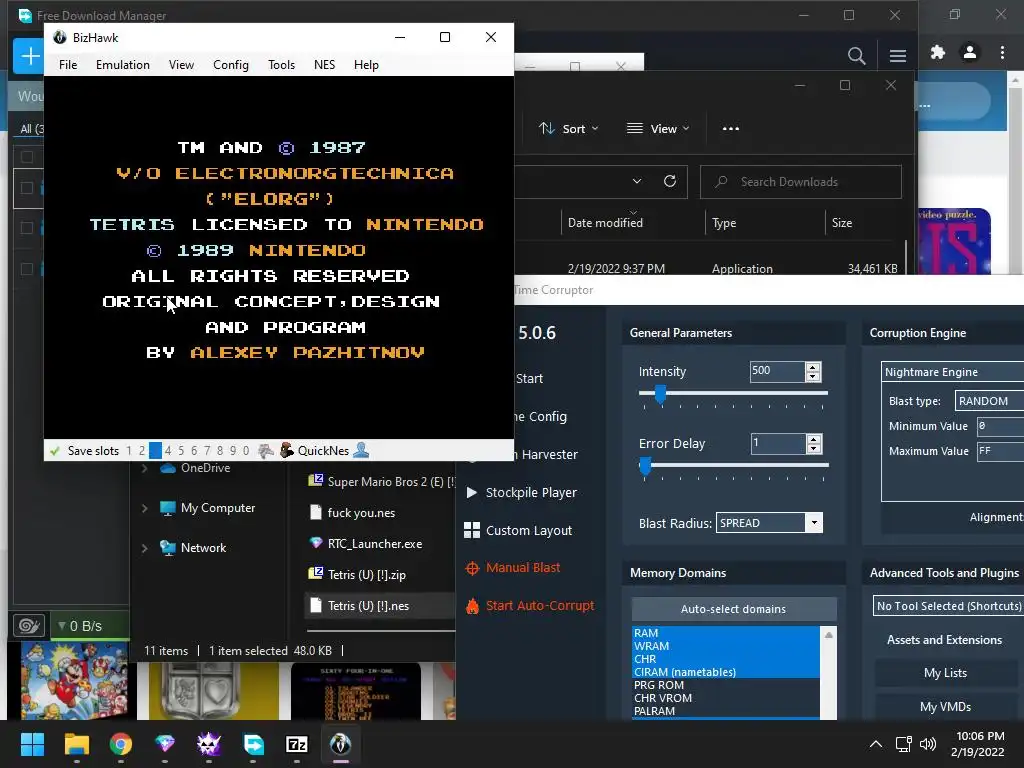Click Auto-select domains button

[x=733, y=609]
